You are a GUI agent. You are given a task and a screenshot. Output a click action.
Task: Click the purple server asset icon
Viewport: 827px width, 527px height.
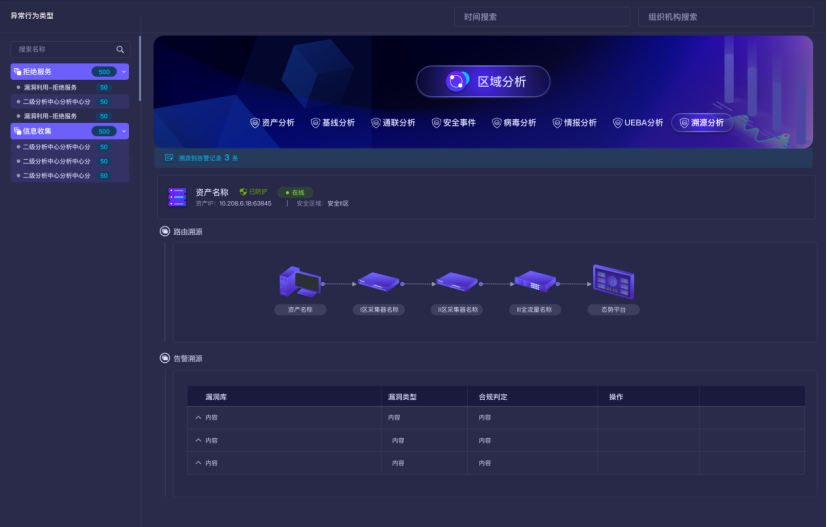pyautogui.click(x=178, y=197)
